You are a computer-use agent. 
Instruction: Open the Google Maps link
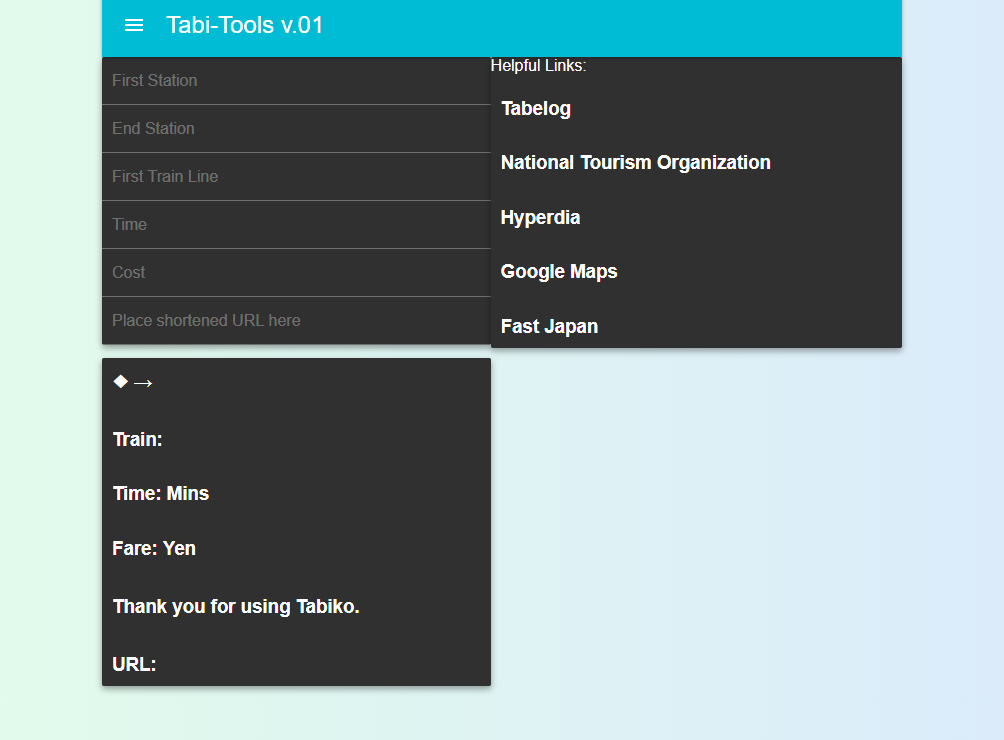click(x=558, y=271)
